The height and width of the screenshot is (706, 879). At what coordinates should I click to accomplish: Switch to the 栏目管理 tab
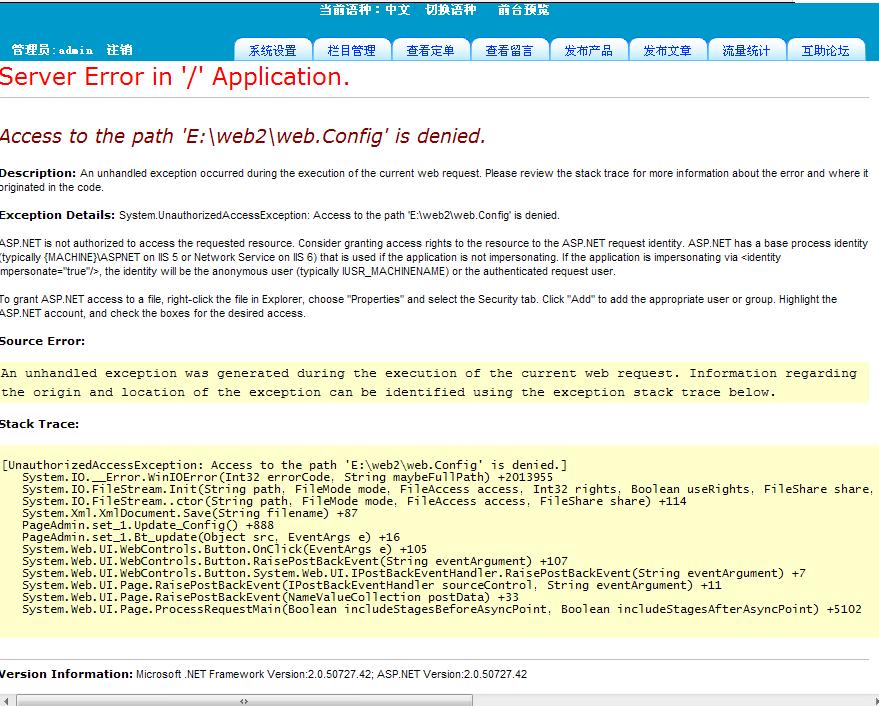[x=351, y=50]
